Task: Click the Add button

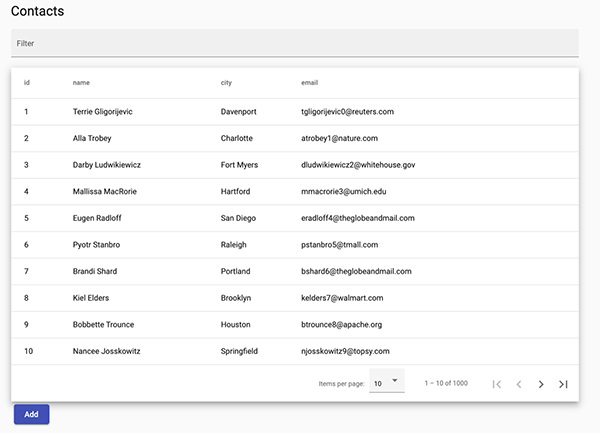Action: tap(31, 414)
